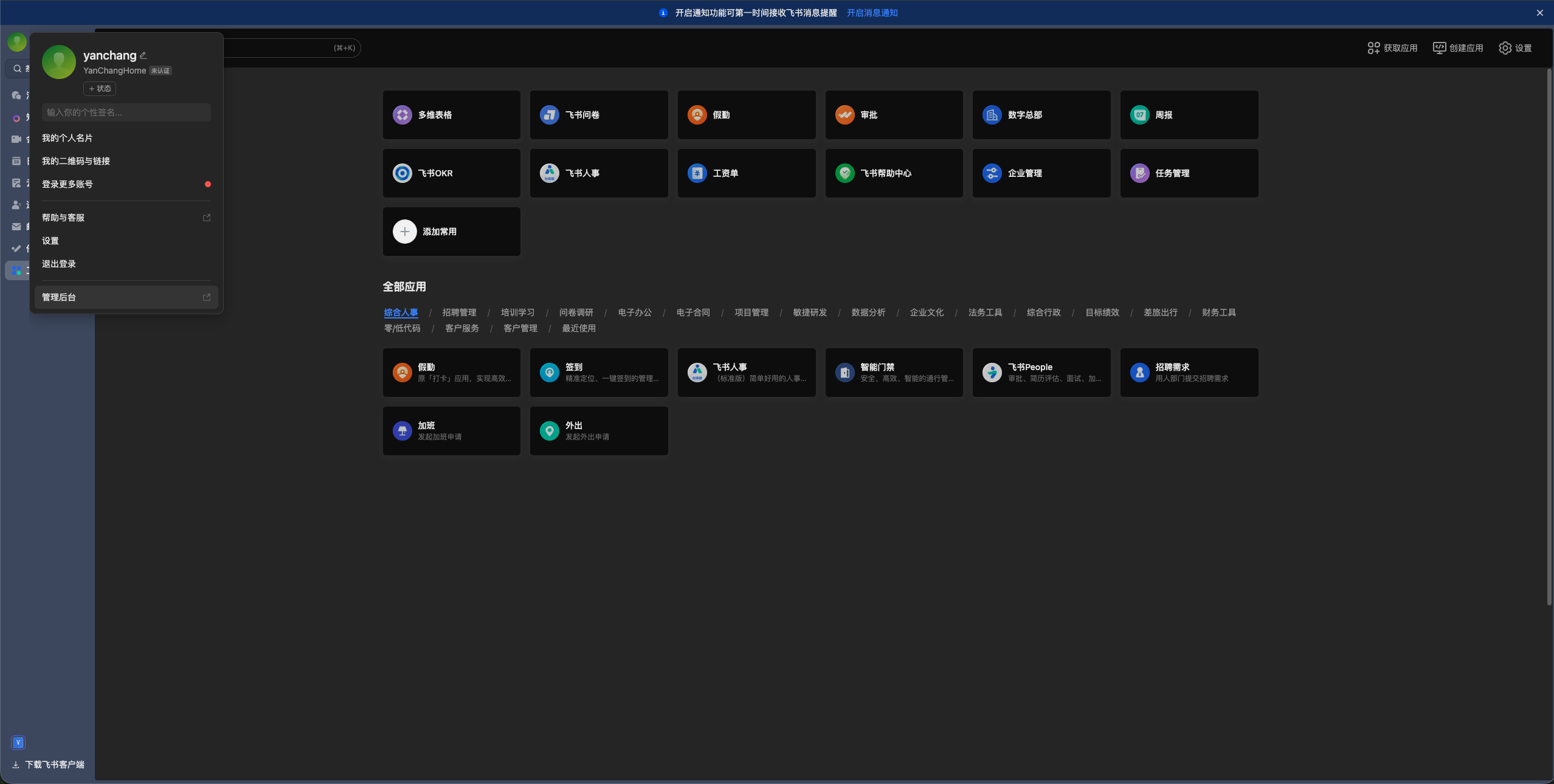Open the 飞书帮助中心 icon
Viewport: 1554px width, 784px height.
click(x=844, y=173)
